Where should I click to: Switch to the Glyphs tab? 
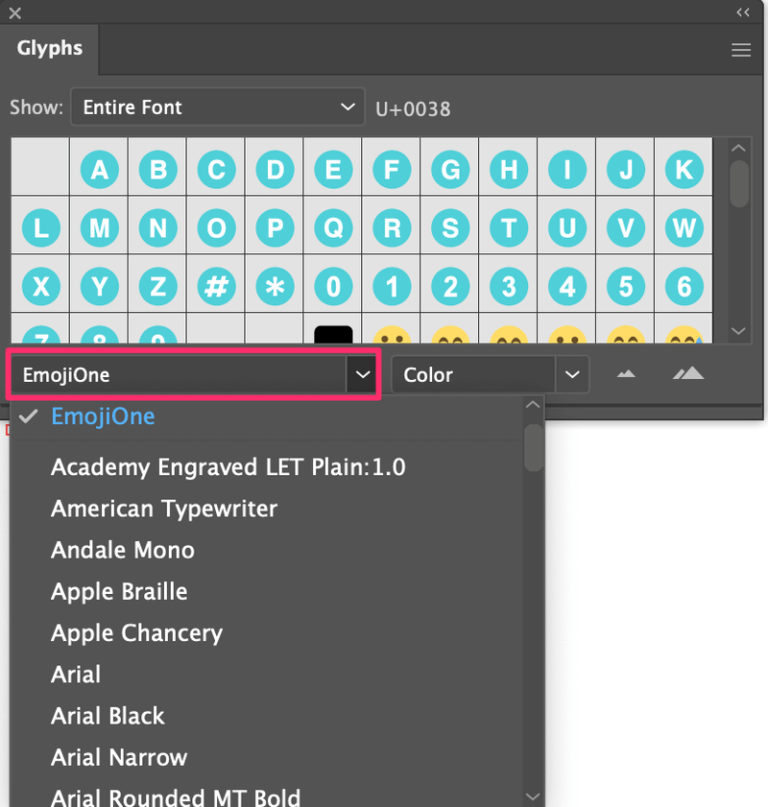48,48
